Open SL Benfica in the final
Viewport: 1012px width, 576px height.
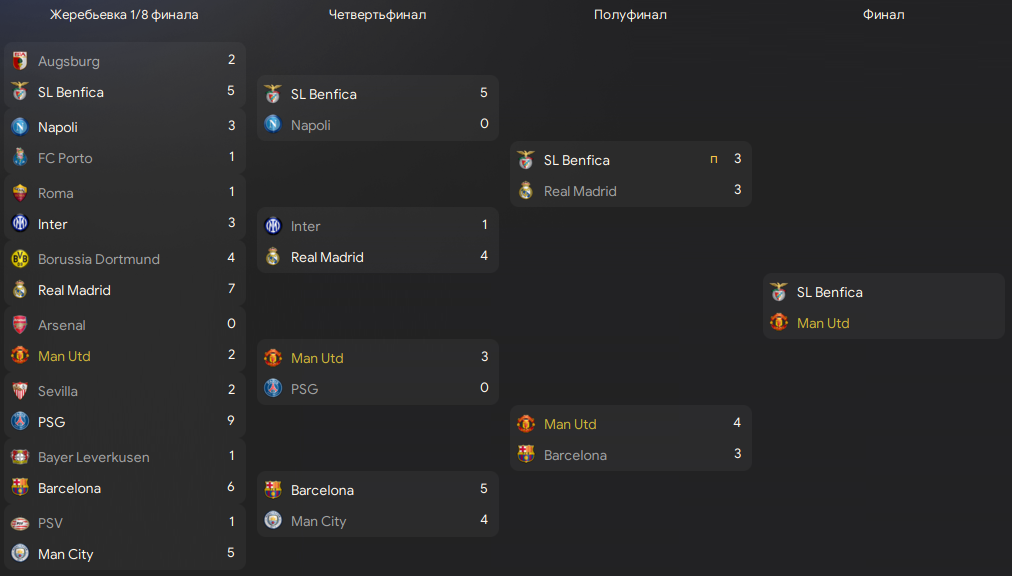click(x=829, y=292)
